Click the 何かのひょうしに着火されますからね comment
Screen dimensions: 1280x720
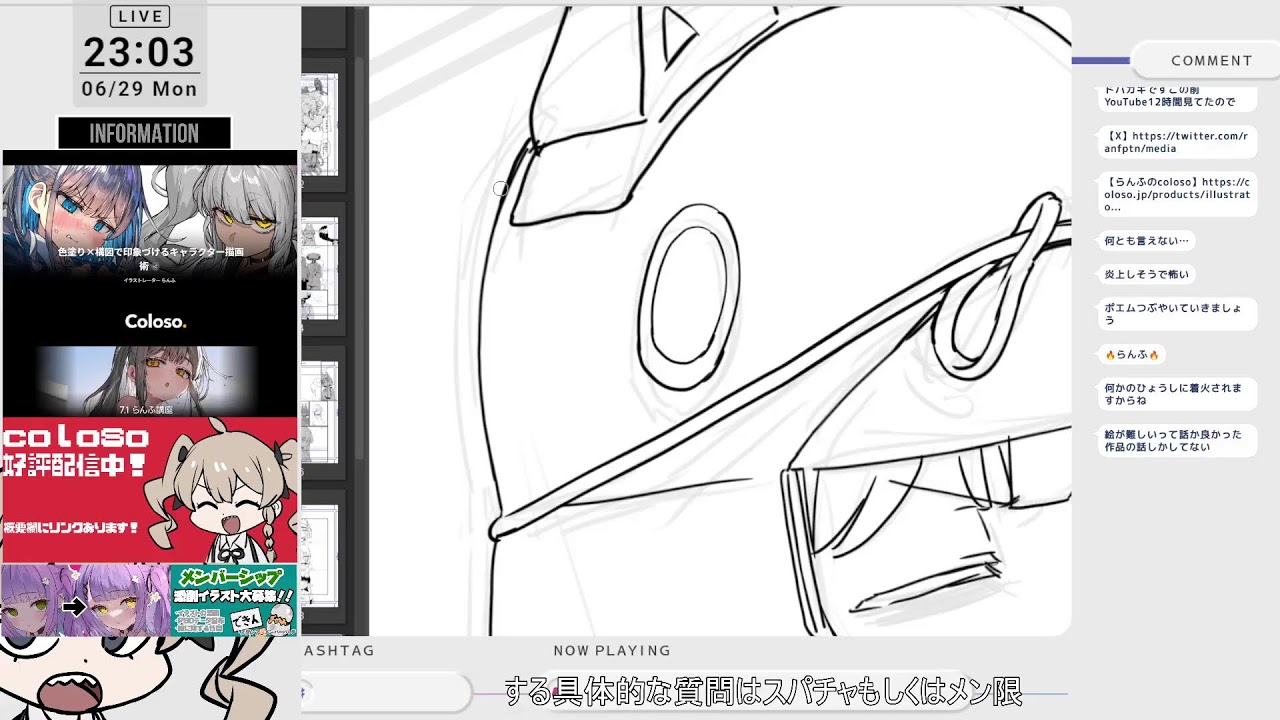point(1177,394)
